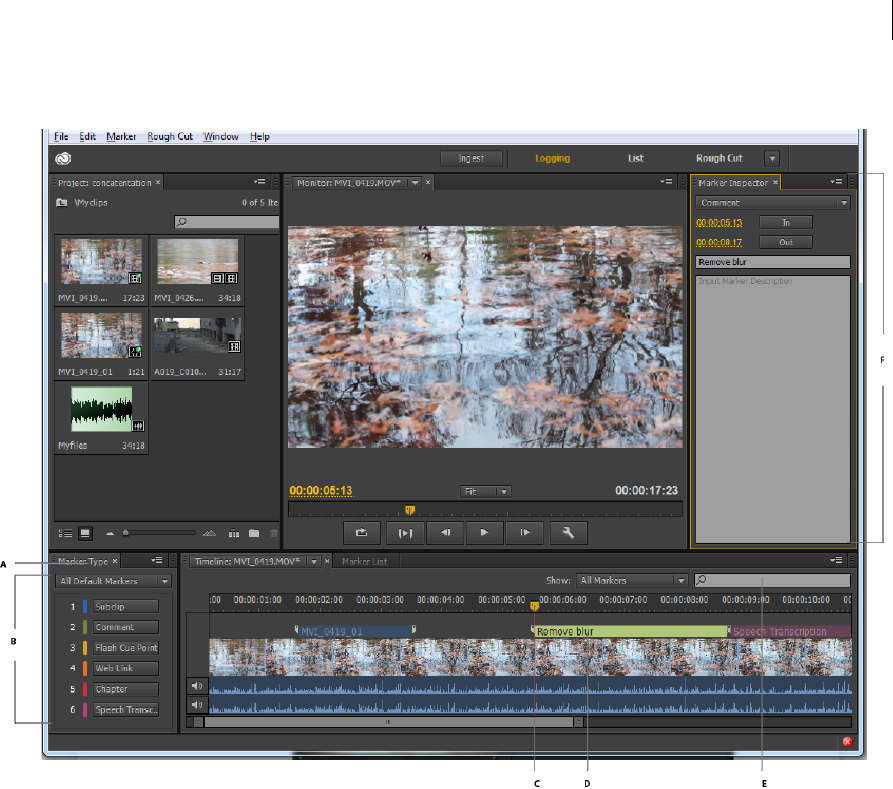This screenshot has height=789, width=893.
Task: Switch to the Marker List tab
Action: click(x=364, y=562)
